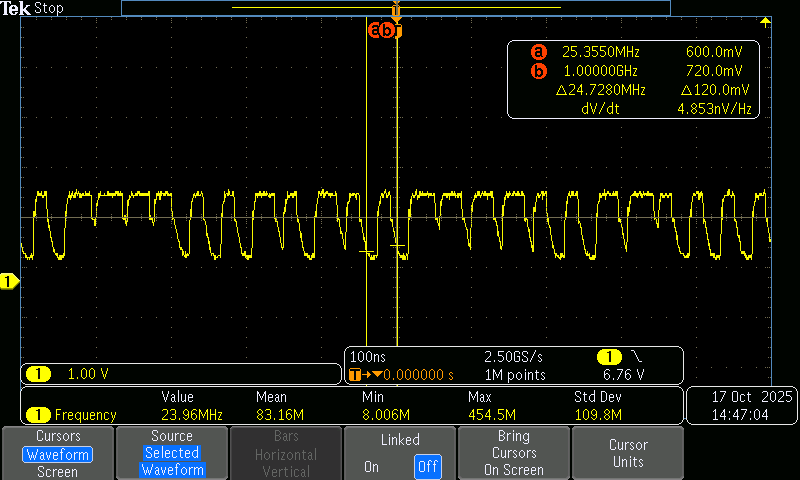Click the Frequency measurement channel 1 badge
The height and width of the screenshot is (480, 800).
tap(38, 415)
